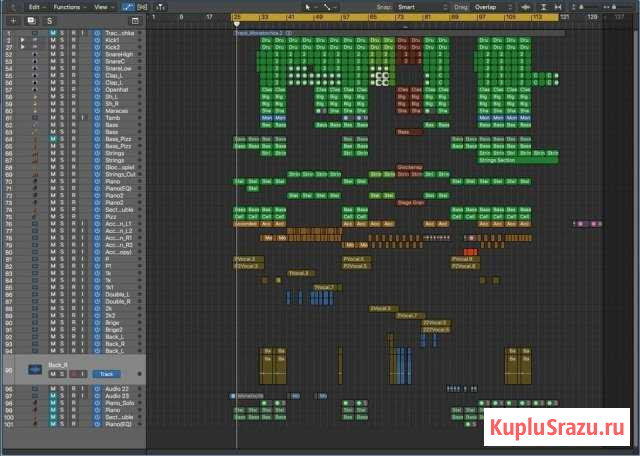This screenshot has width=640, height=456.
Task: Click the add new track plus button
Action: 13,21
